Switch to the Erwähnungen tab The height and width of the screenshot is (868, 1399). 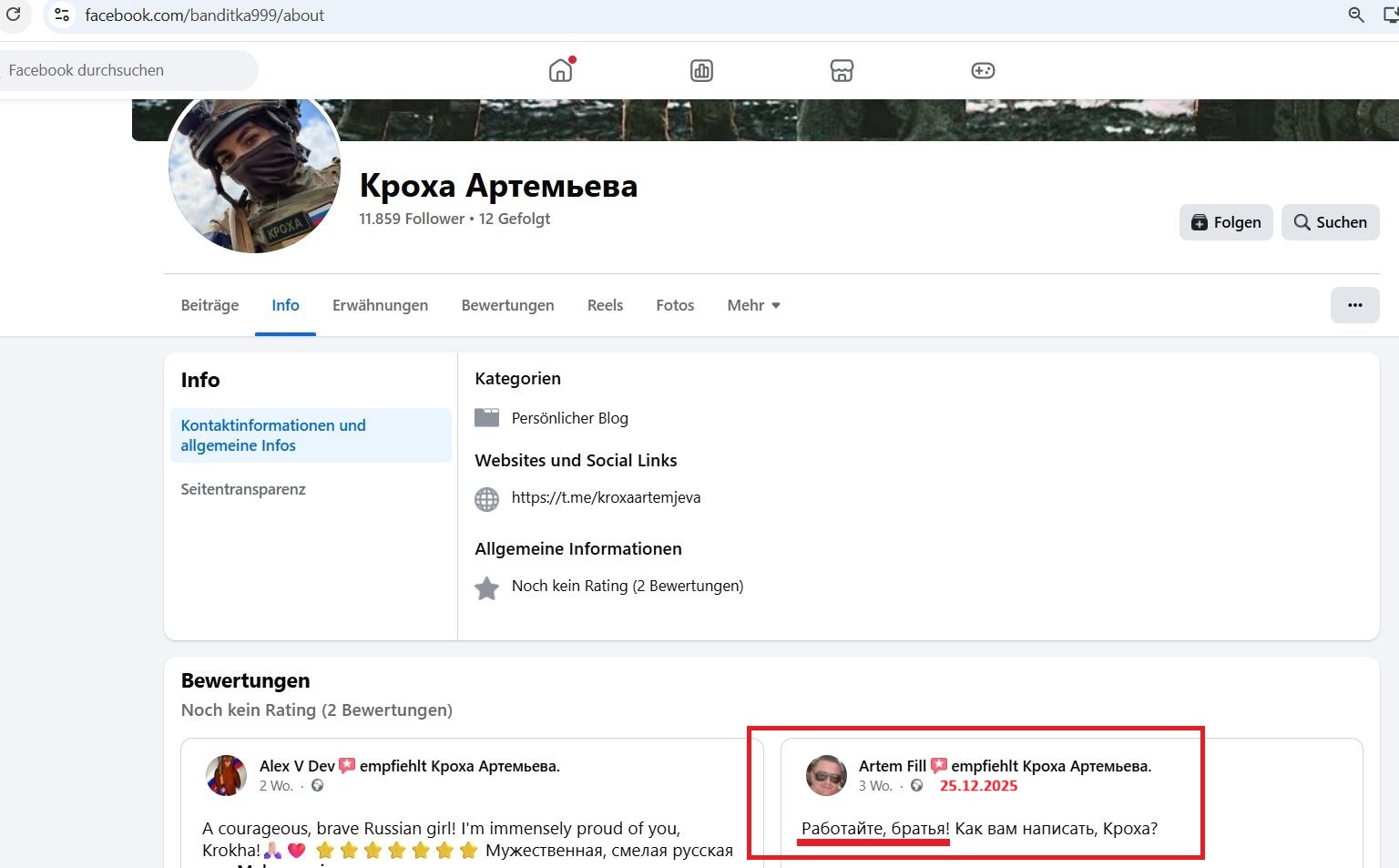pos(380,305)
